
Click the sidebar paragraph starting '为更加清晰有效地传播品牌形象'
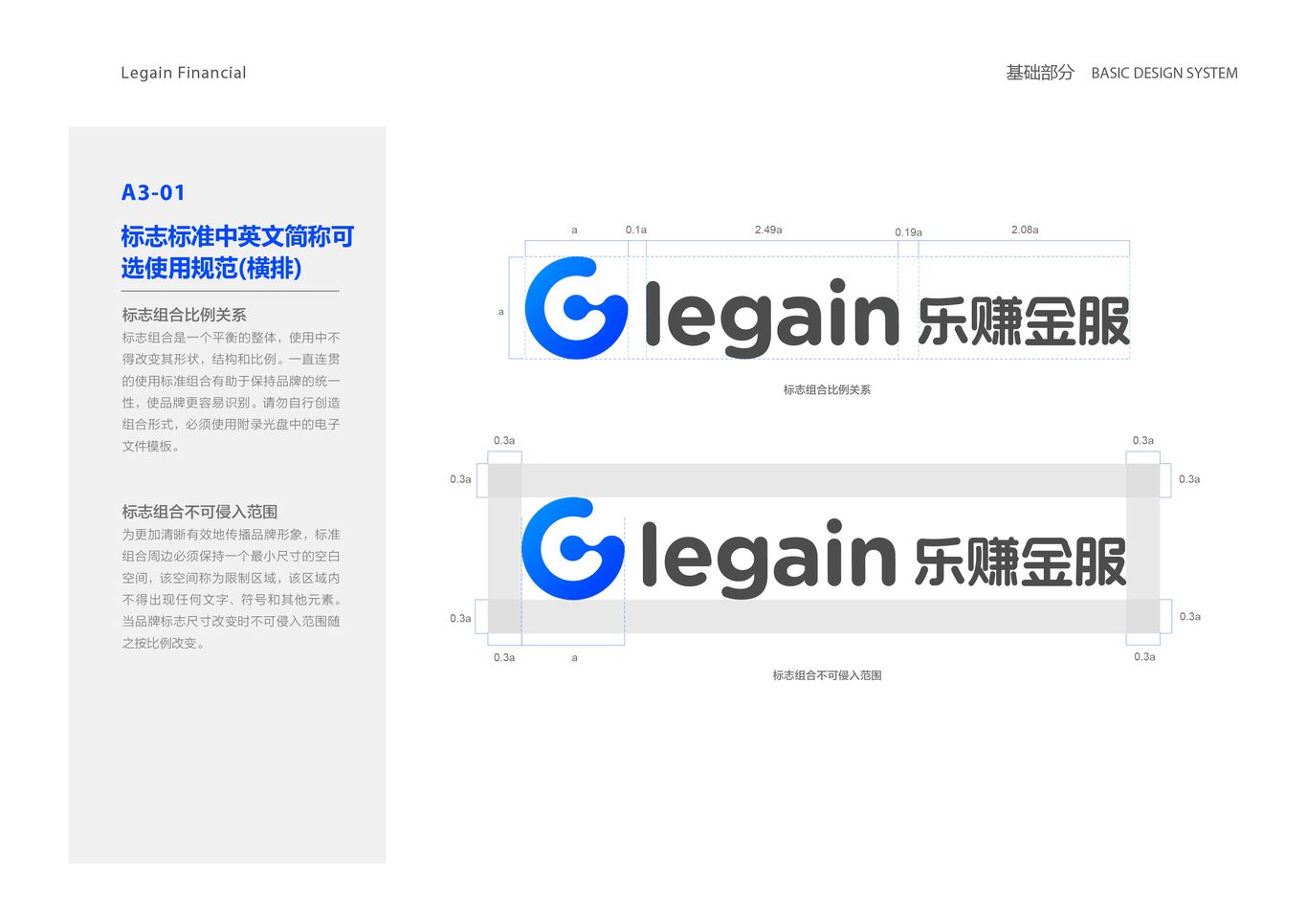point(231,589)
